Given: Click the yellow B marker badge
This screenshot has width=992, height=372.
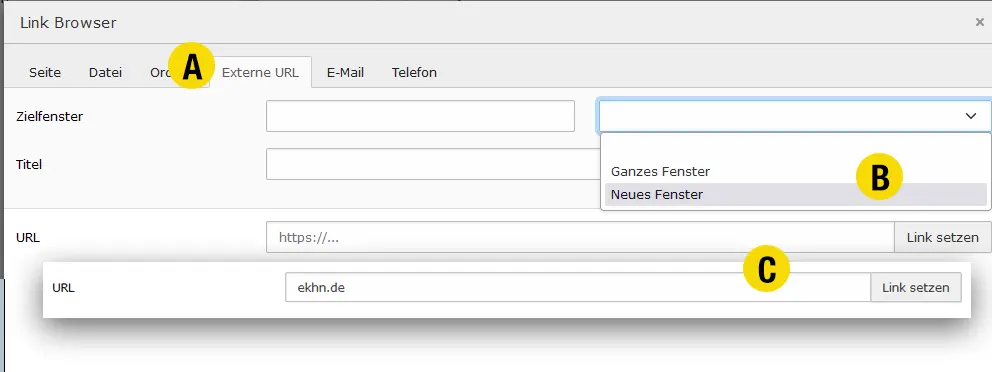Looking at the screenshot, I should pos(880,177).
